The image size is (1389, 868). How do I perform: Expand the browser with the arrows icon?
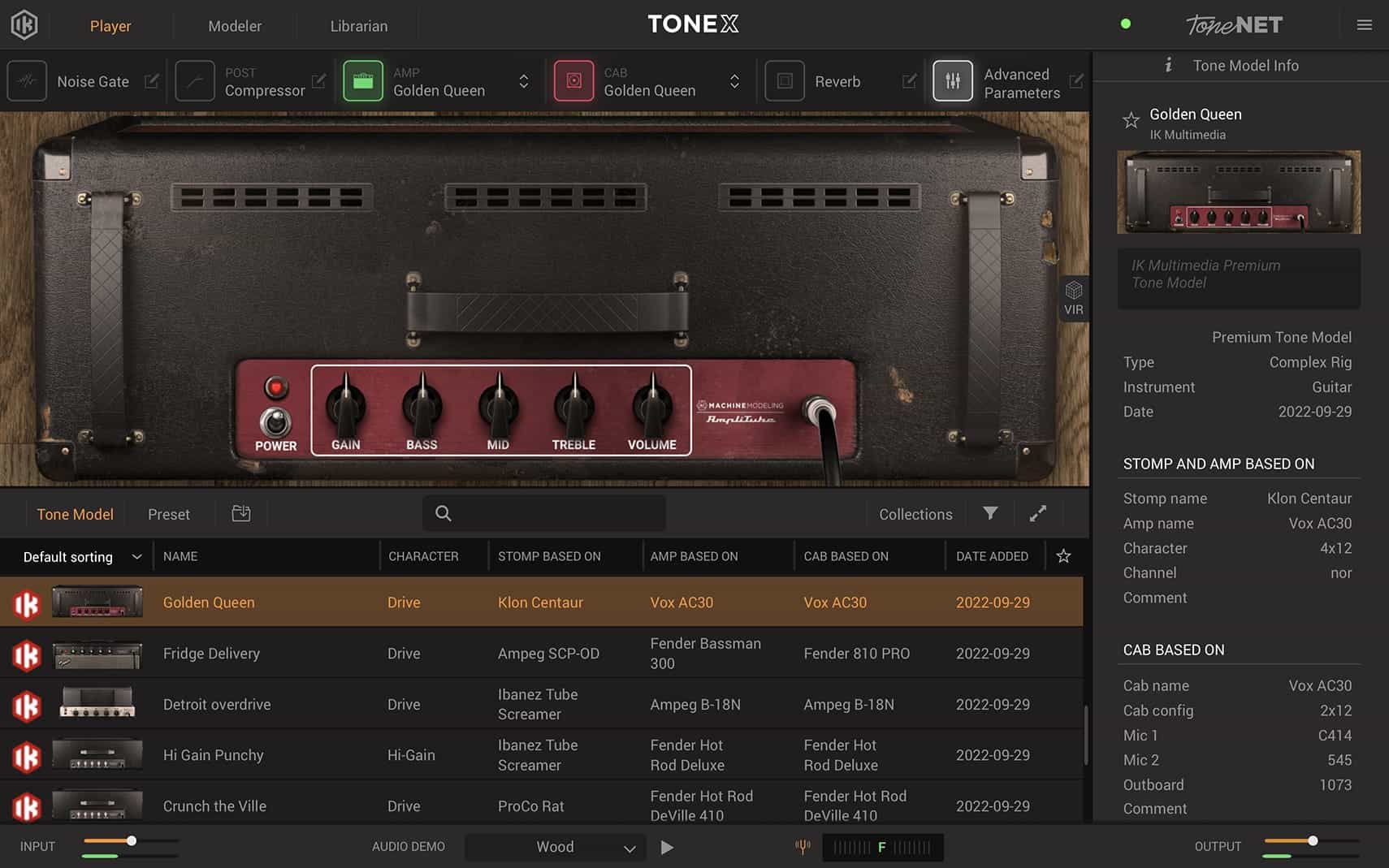pyautogui.click(x=1038, y=513)
